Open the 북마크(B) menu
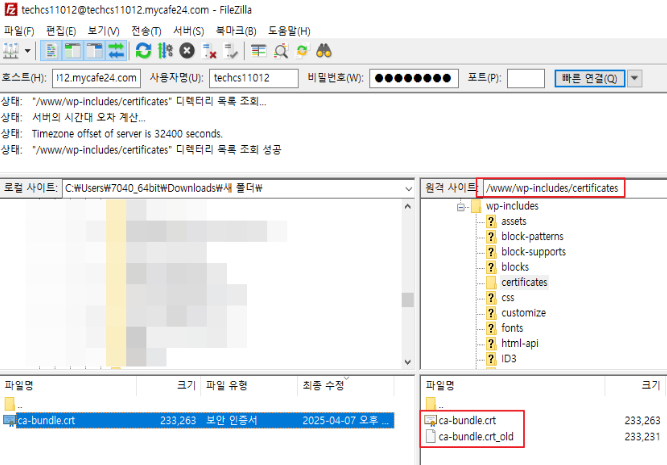This screenshot has height=465, width=667. coord(236,31)
